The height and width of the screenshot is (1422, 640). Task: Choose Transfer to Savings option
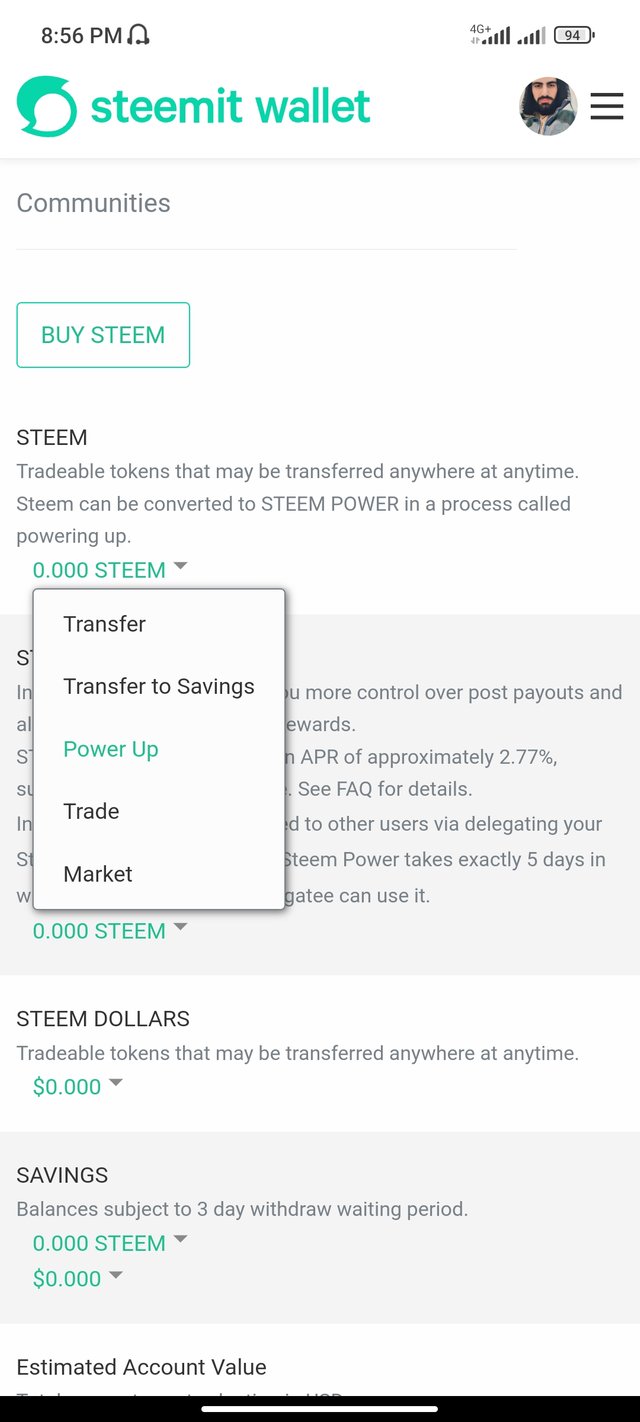coord(158,686)
